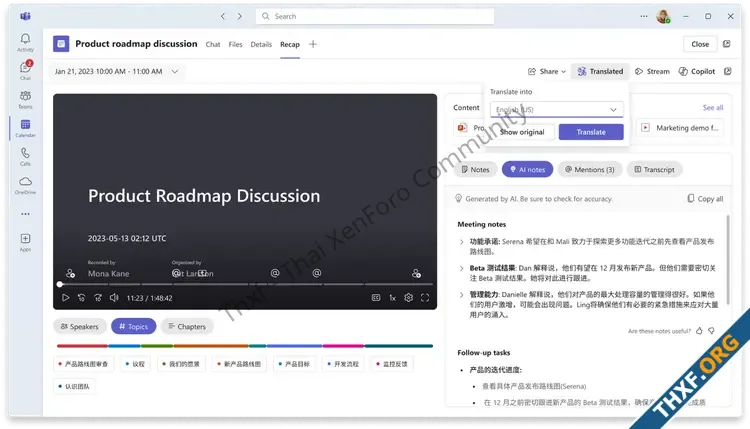The width and height of the screenshot is (750, 429).
Task: Select the 监控反馈 topic chip
Action: (391, 364)
